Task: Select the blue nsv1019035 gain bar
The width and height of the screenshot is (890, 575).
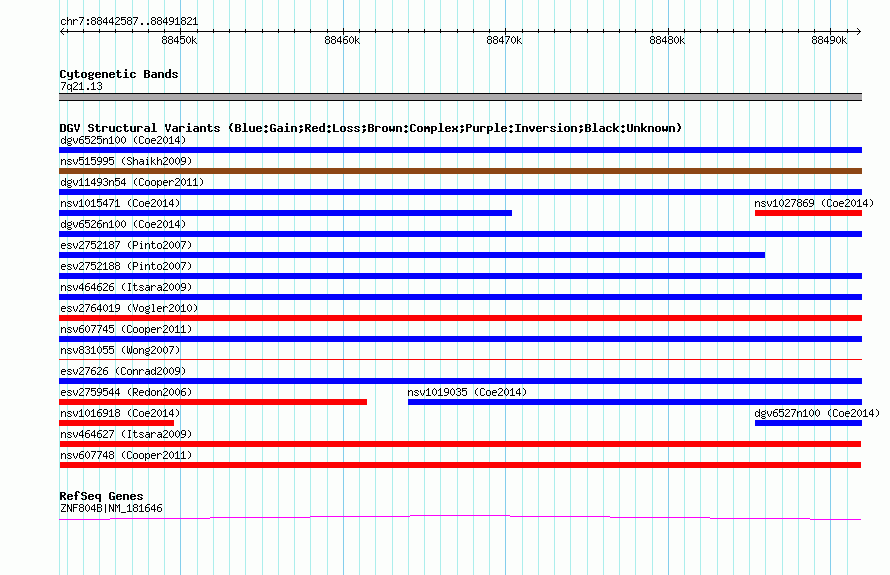Action: click(635, 402)
